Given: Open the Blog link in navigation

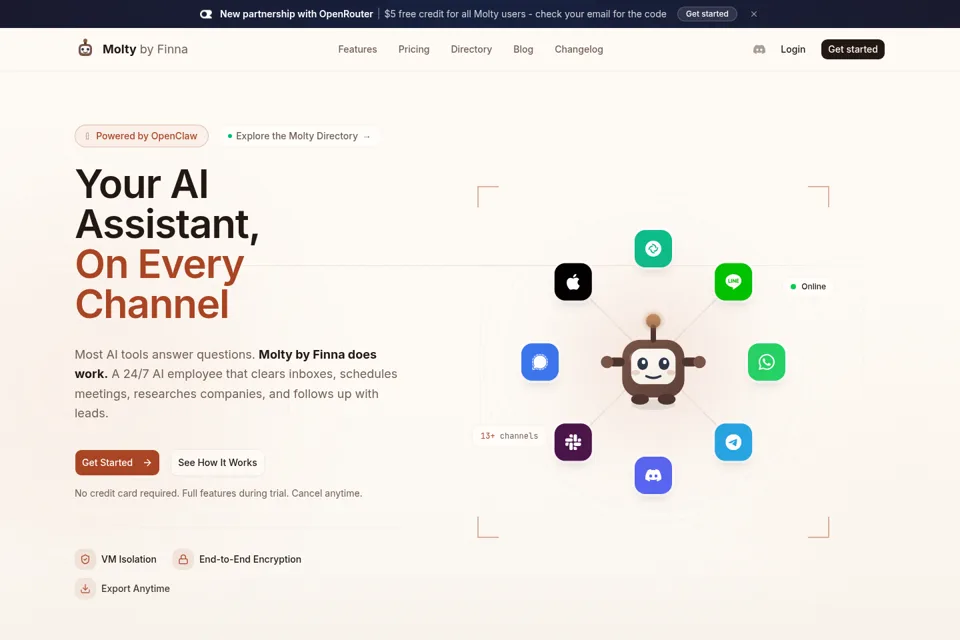Looking at the screenshot, I should tap(523, 50).
